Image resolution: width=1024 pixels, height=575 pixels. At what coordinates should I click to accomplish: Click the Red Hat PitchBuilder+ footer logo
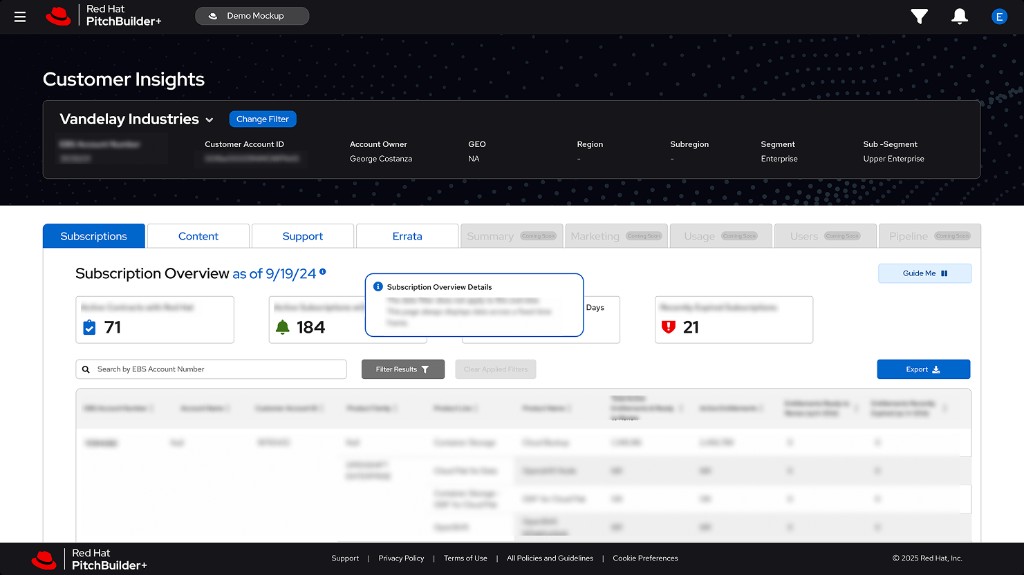click(89, 559)
